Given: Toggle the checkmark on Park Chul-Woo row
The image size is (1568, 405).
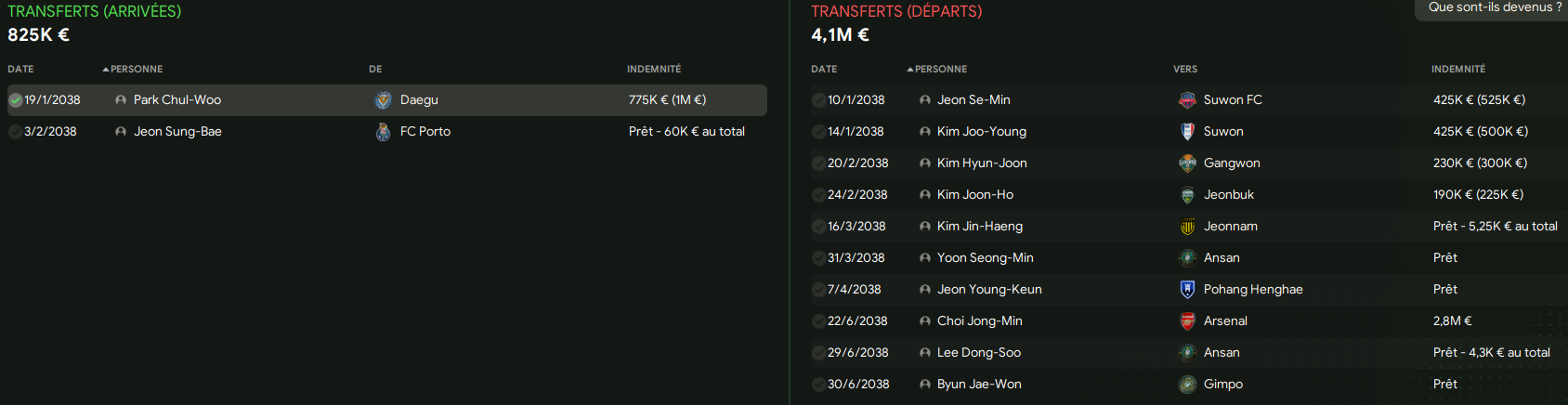Looking at the screenshot, I should coord(16,100).
